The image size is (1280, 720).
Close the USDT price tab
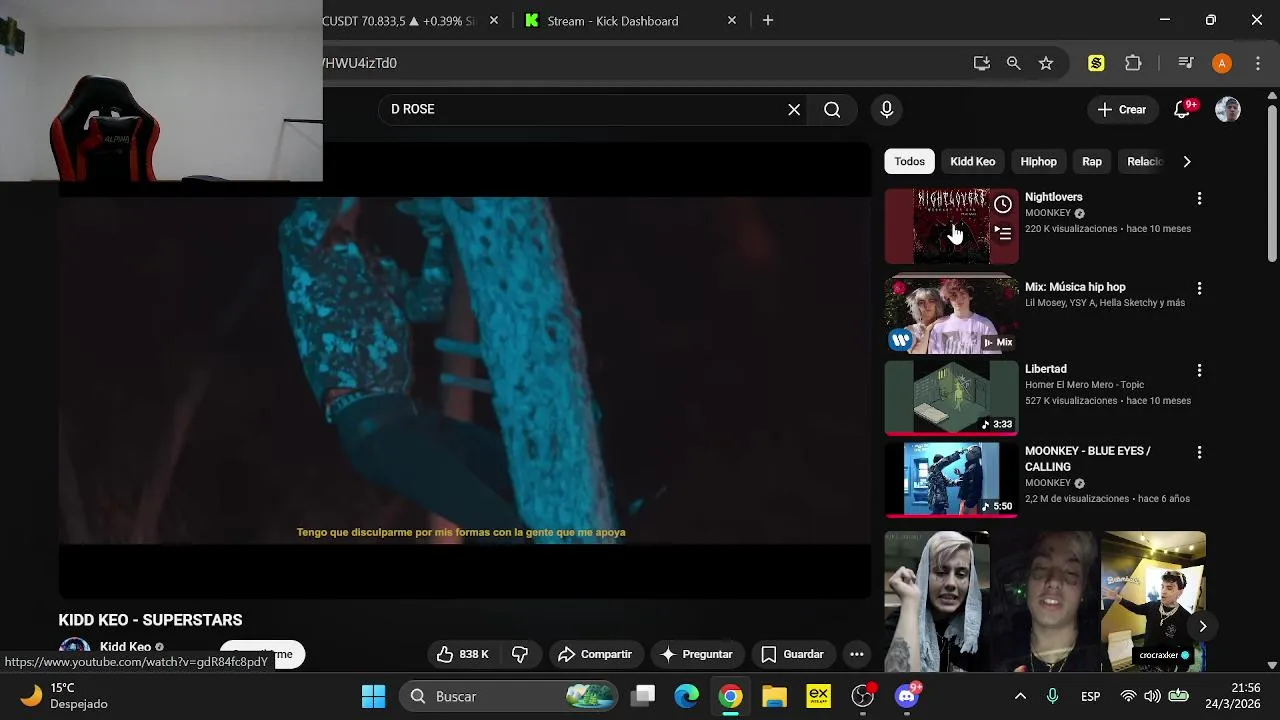coord(493,20)
